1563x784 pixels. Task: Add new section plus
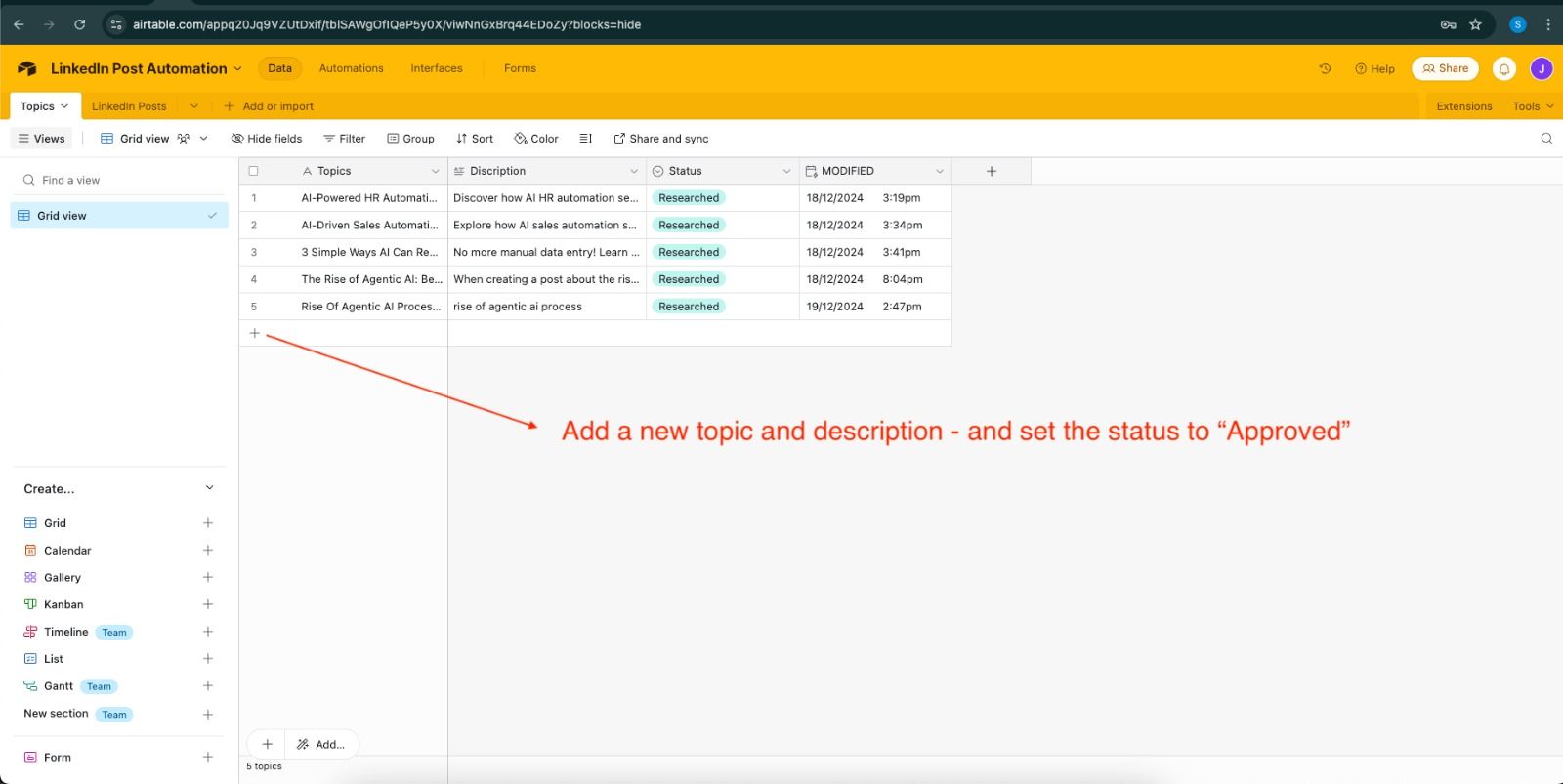tap(208, 715)
